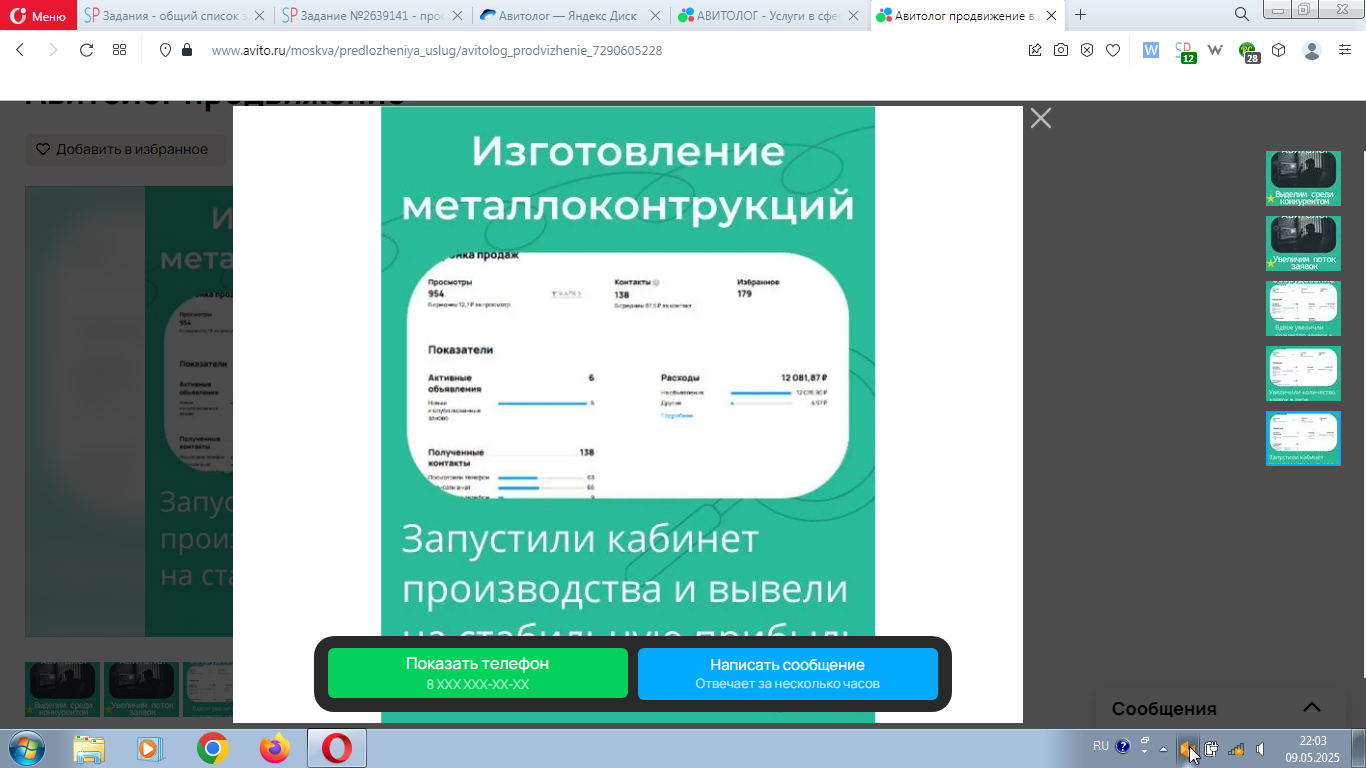Click the padlock site security icon

[186, 50]
